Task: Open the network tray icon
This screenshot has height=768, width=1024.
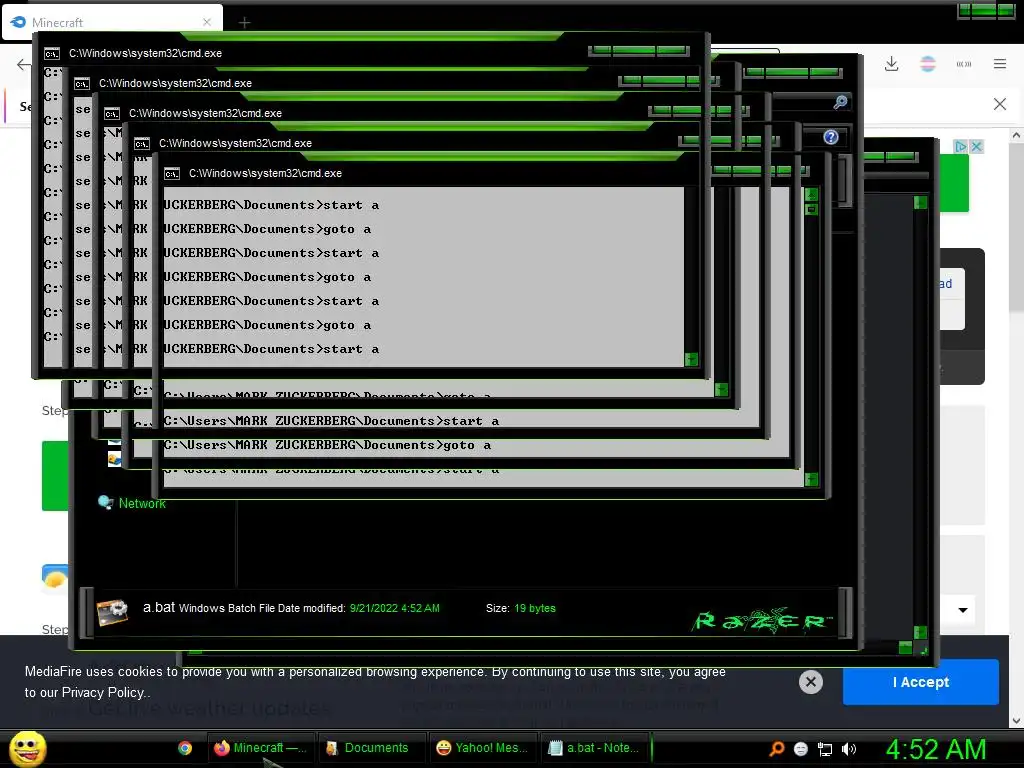Action: click(x=825, y=749)
